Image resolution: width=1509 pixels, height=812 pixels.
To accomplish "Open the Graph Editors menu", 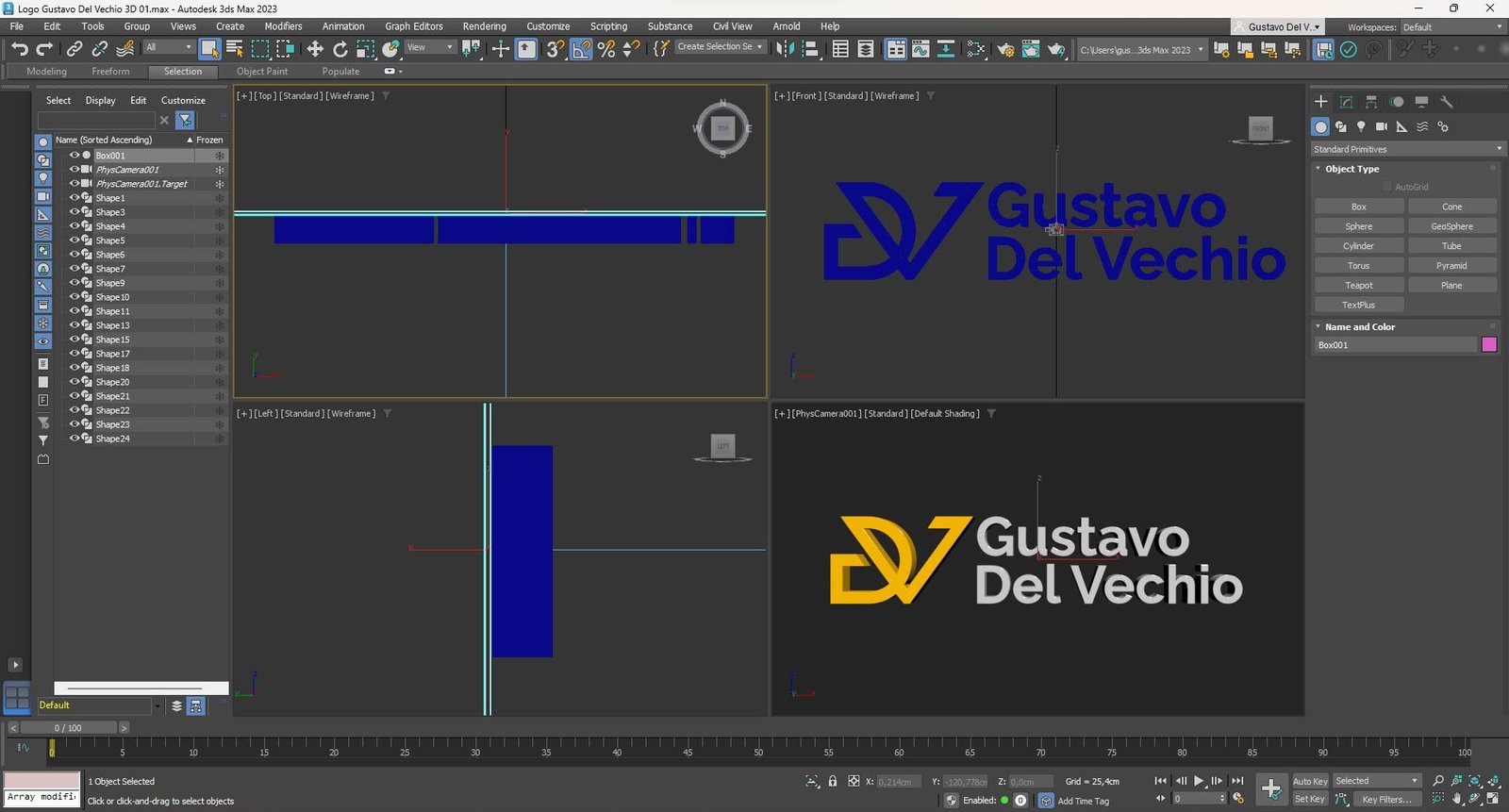I will (413, 26).
